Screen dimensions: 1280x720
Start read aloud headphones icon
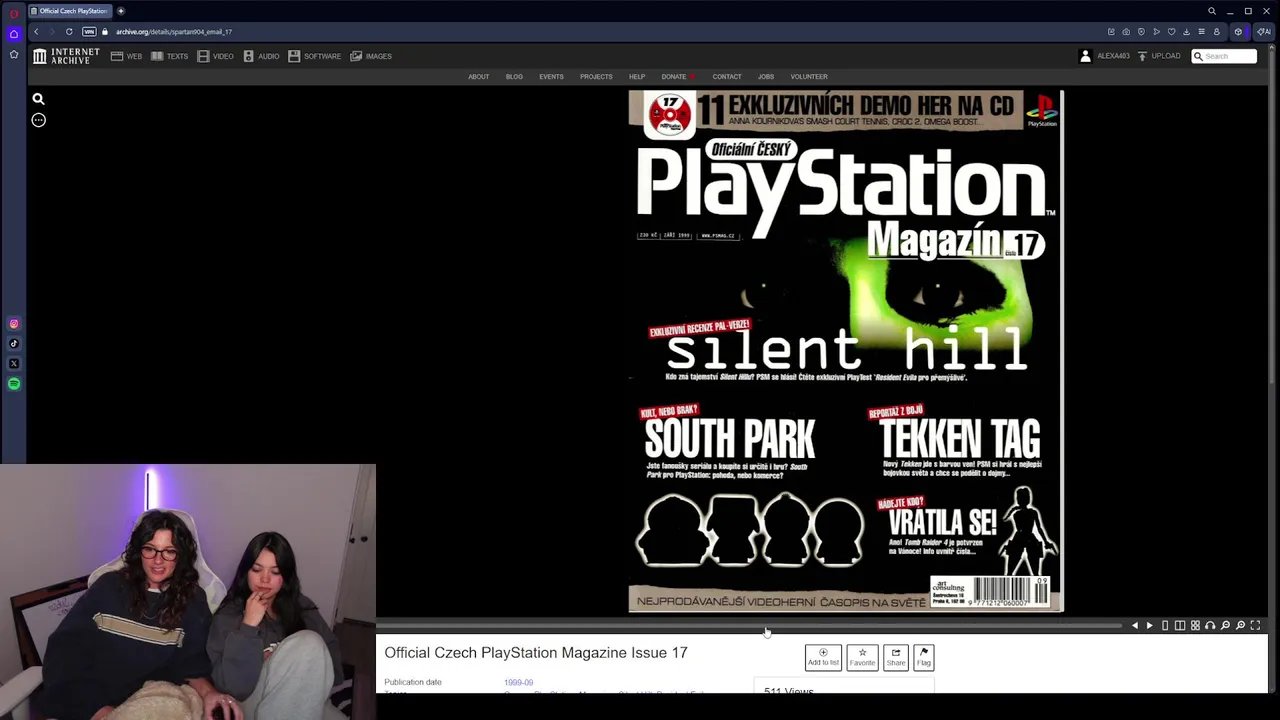pyautogui.click(x=1210, y=626)
